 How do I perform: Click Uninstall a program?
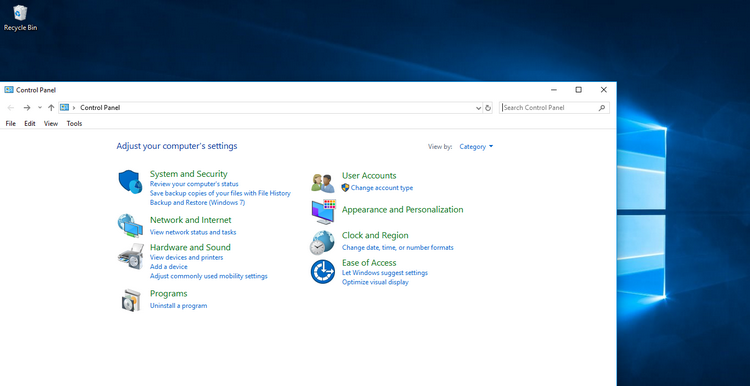click(178, 306)
